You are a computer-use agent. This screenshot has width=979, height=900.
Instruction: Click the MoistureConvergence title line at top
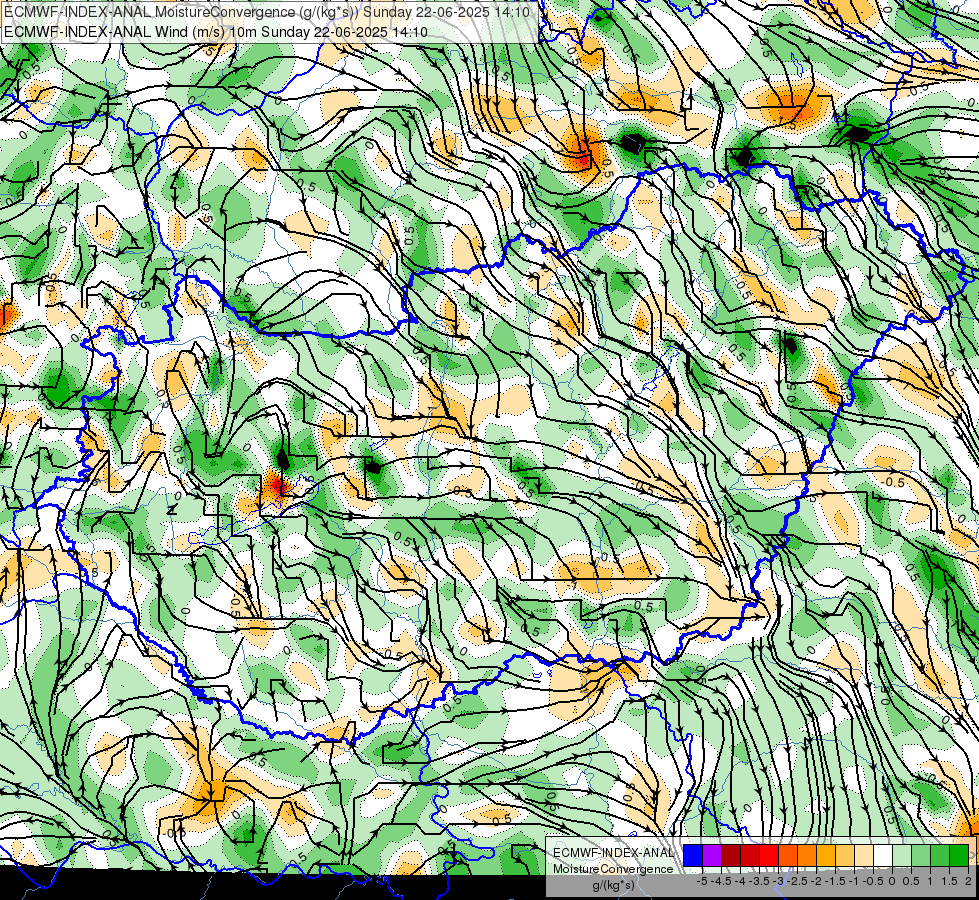[267, 12]
